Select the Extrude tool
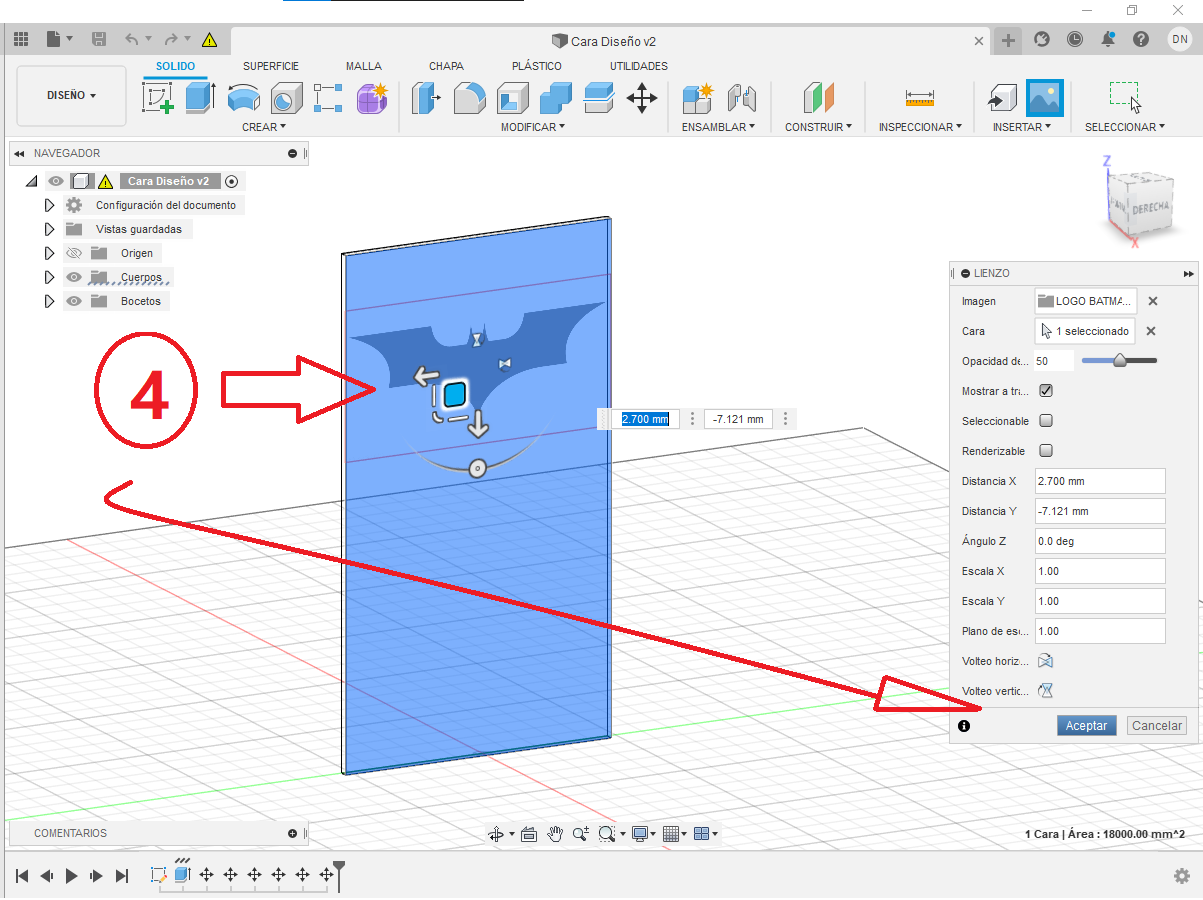Viewport: 1203px width, 900px height. coord(200,98)
